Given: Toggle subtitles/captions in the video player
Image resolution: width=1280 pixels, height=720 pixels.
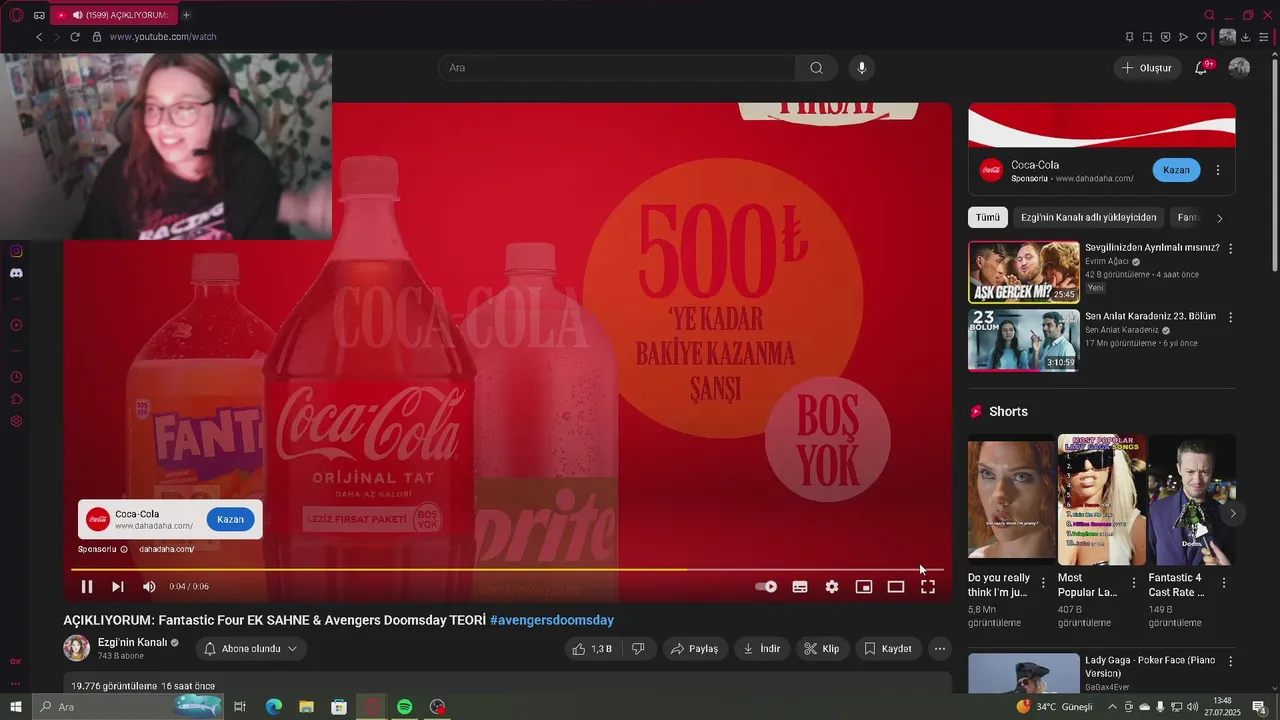Looking at the screenshot, I should coord(800,587).
